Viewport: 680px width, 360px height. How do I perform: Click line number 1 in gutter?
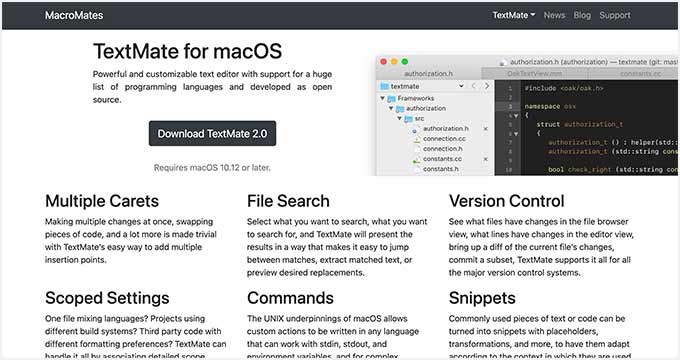click(510, 88)
